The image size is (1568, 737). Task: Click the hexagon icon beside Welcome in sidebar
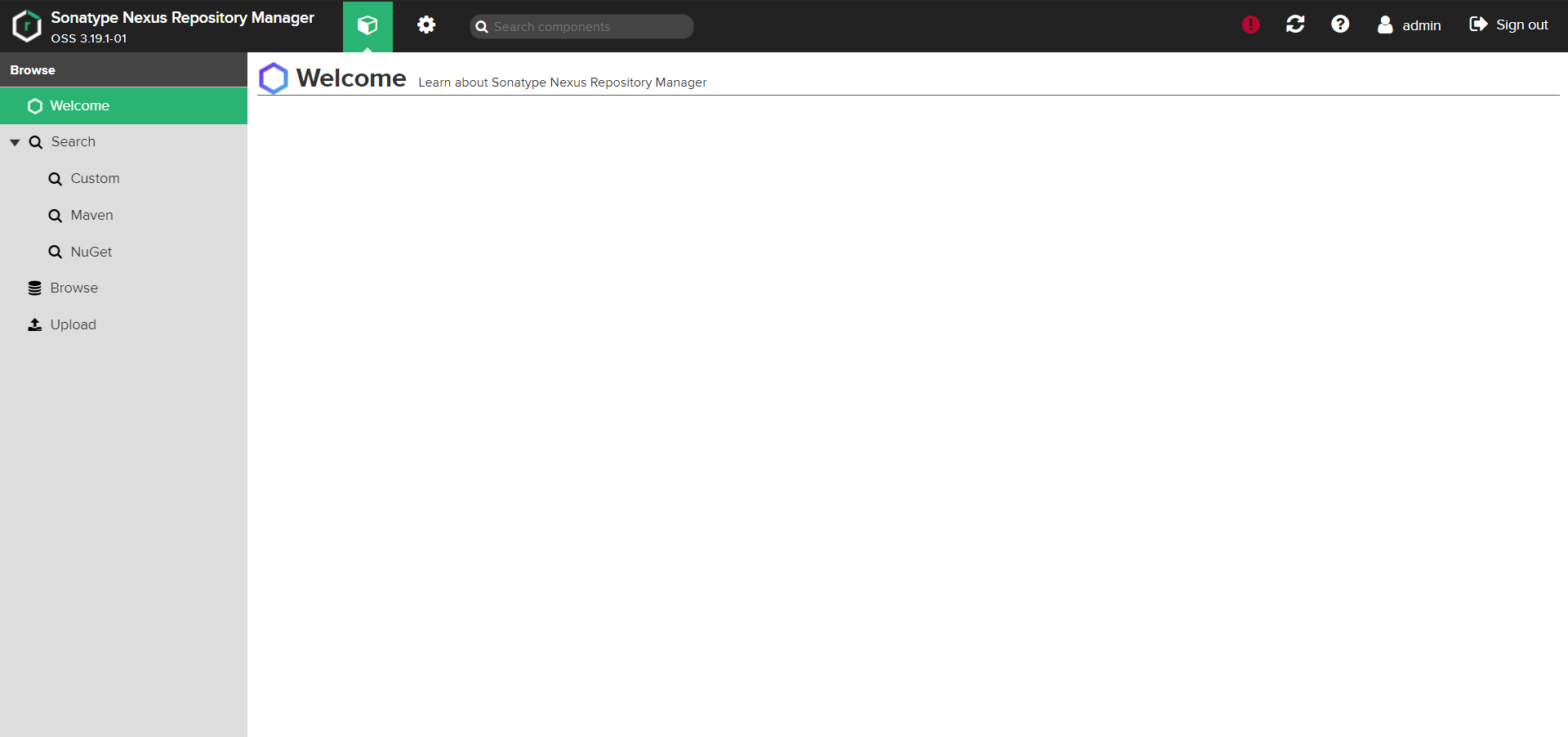pyautogui.click(x=35, y=106)
